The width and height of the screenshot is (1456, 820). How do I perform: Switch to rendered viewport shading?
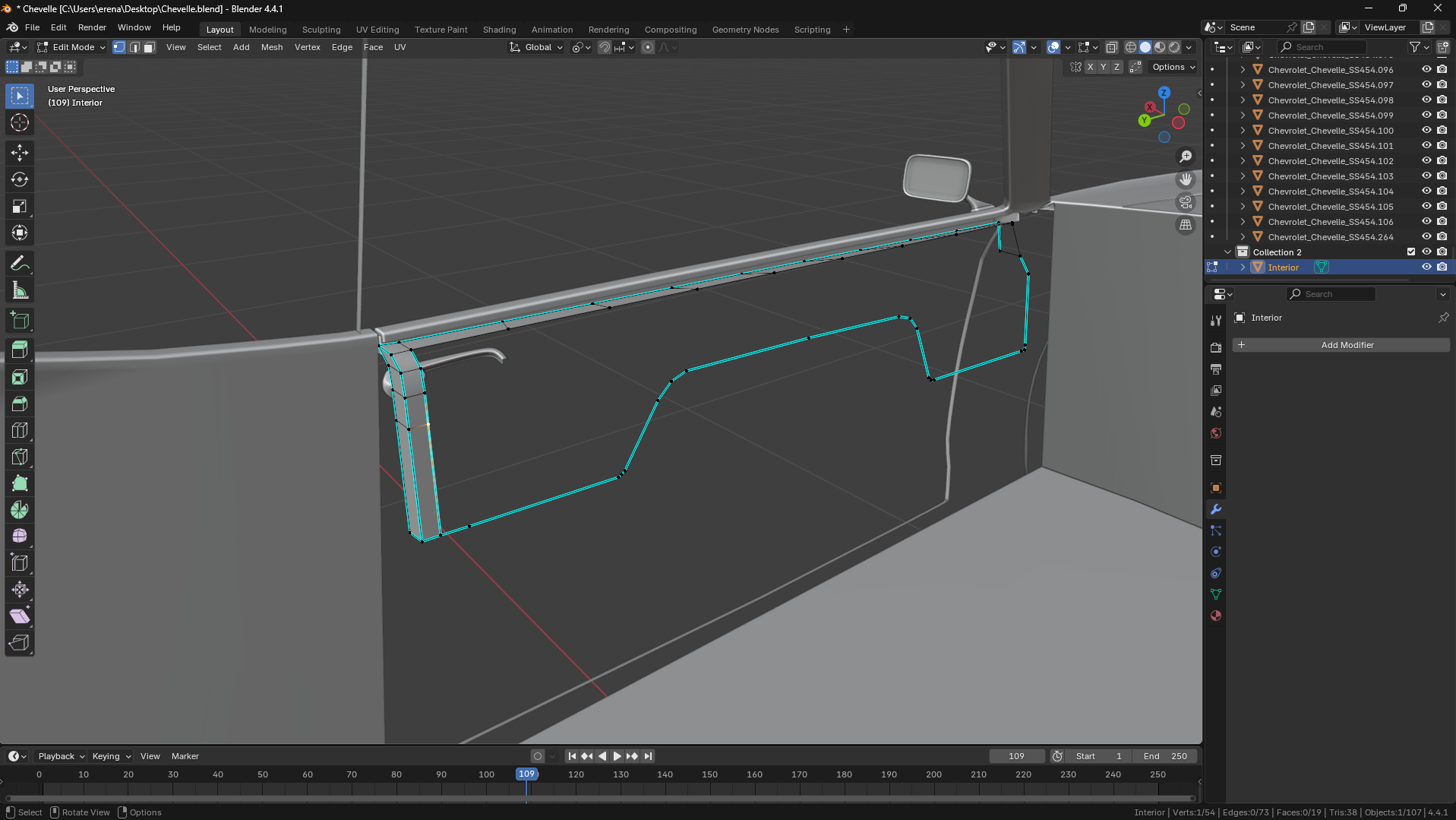point(1174,47)
